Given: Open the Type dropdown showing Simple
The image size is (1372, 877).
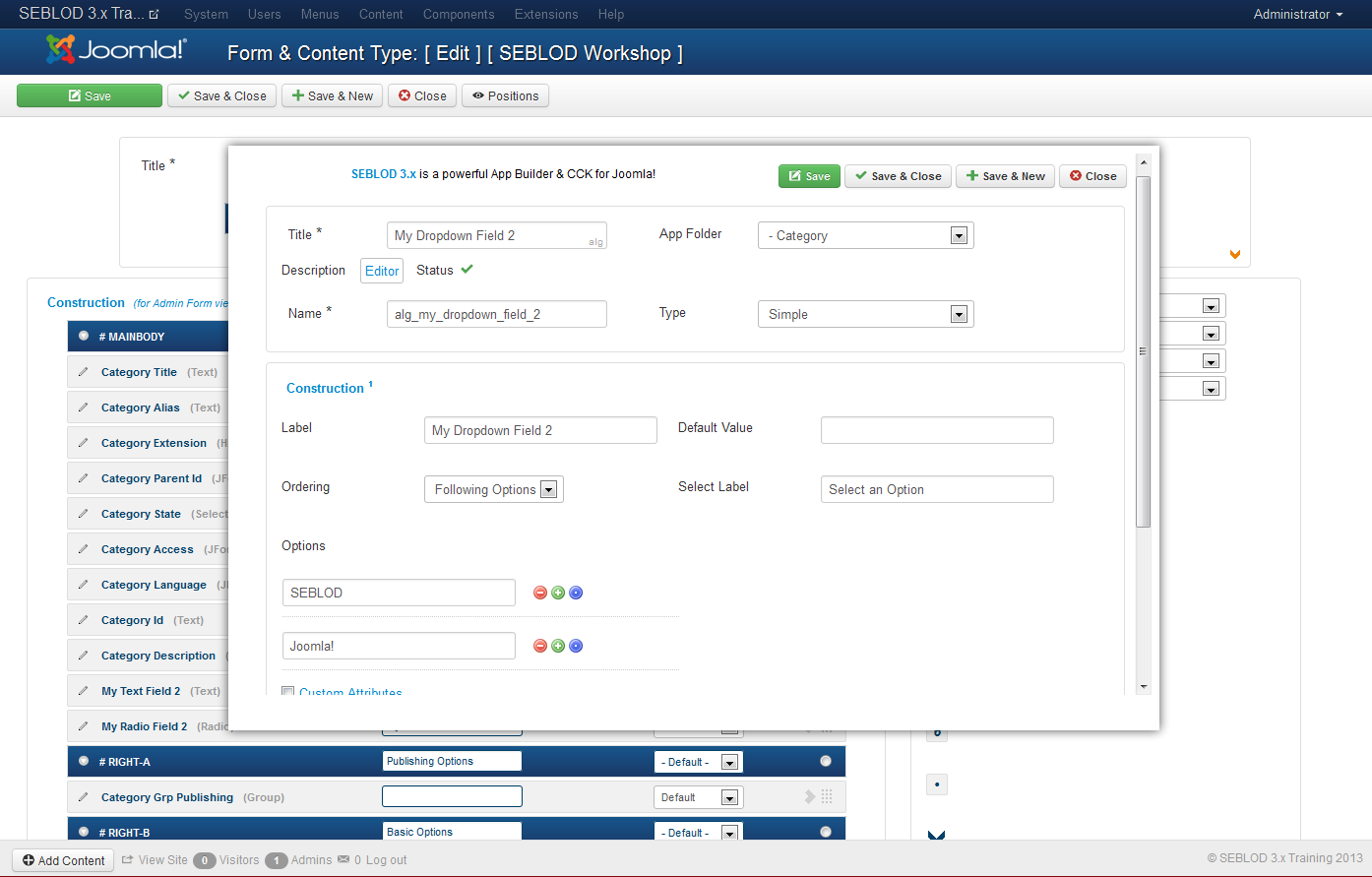Looking at the screenshot, I should (866, 314).
